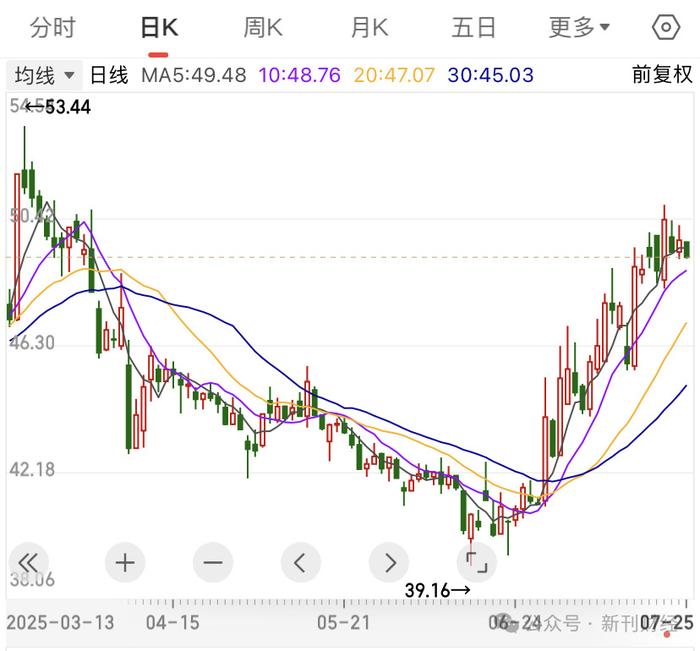The height and width of the screenshot is (651, 700).
Task: Zoom in the chart with plus button
Action: [125, 563]
